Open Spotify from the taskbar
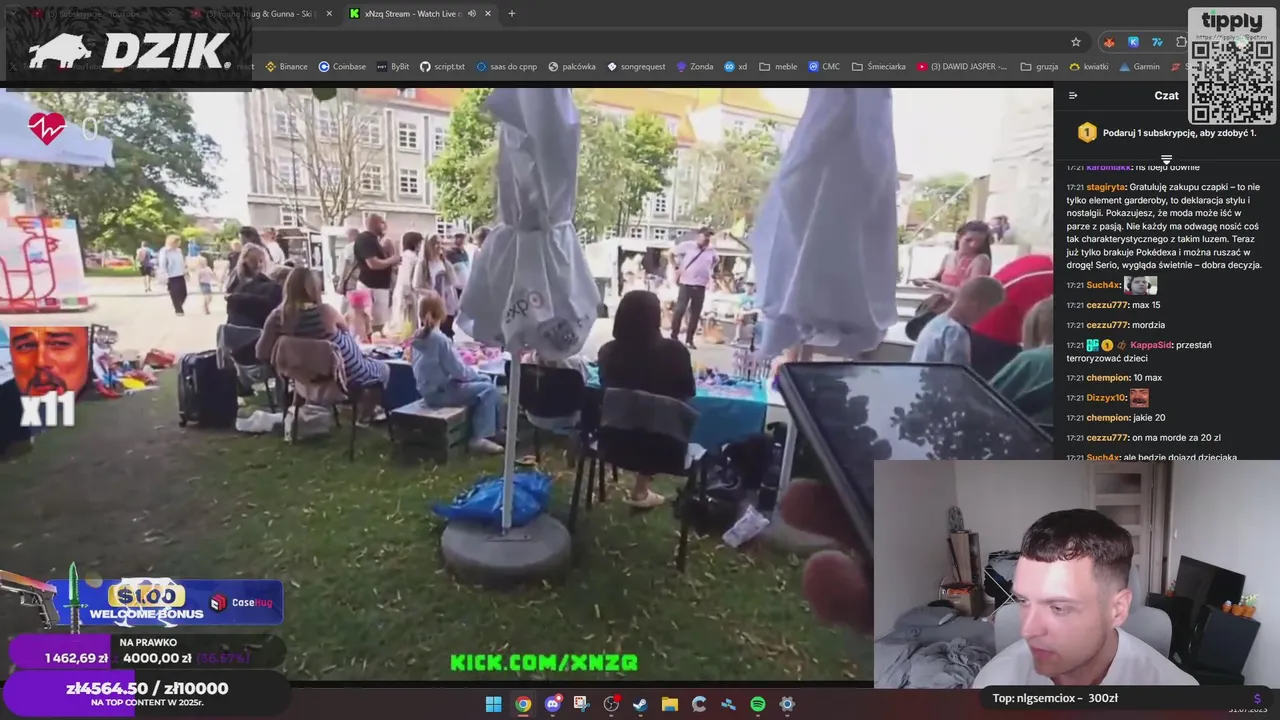This screenshot has width=1280, height=720. point(758,704)
